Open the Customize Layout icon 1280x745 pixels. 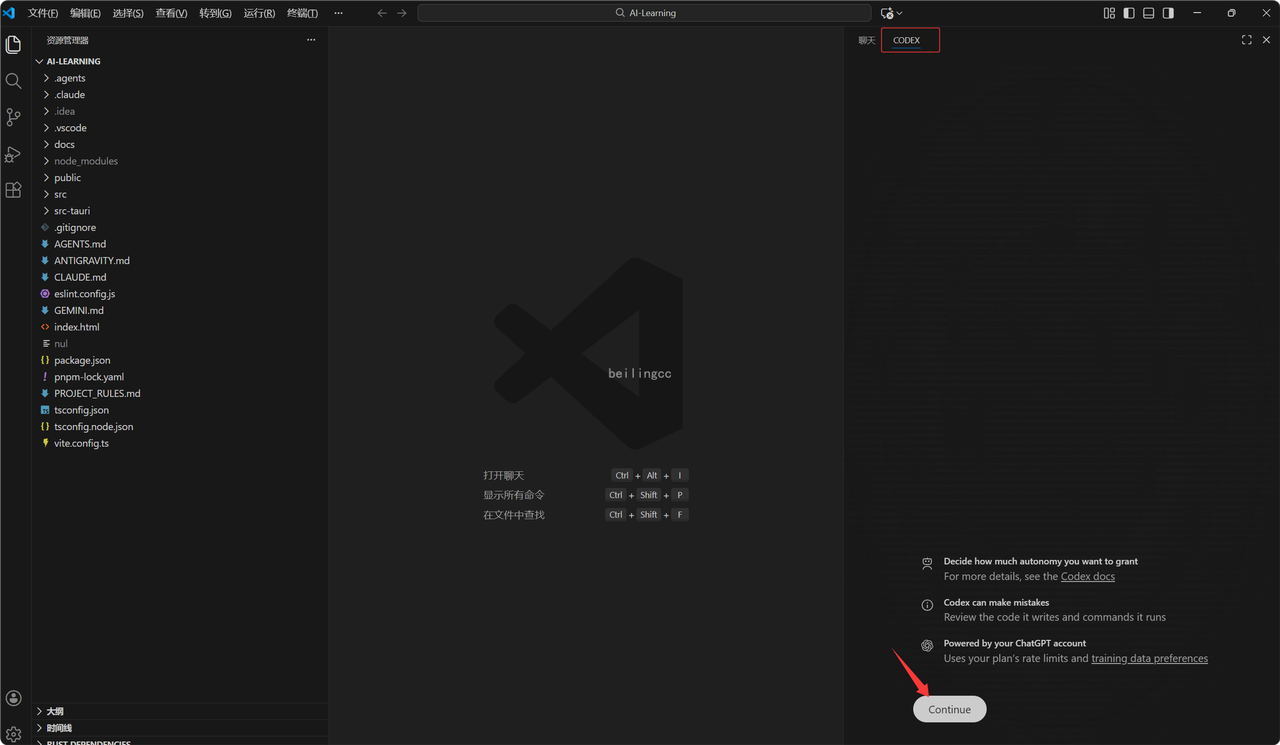pos(1109,13)
